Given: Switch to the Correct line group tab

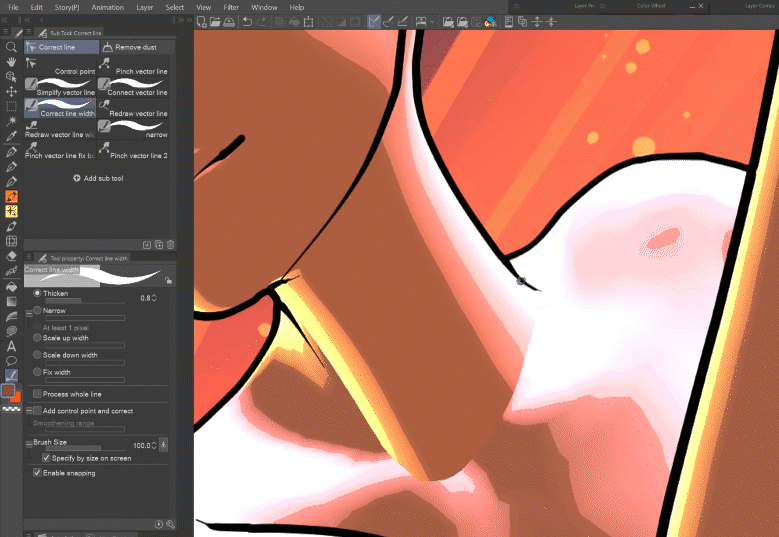Looking at the screenshot, I should pos(61,47).
